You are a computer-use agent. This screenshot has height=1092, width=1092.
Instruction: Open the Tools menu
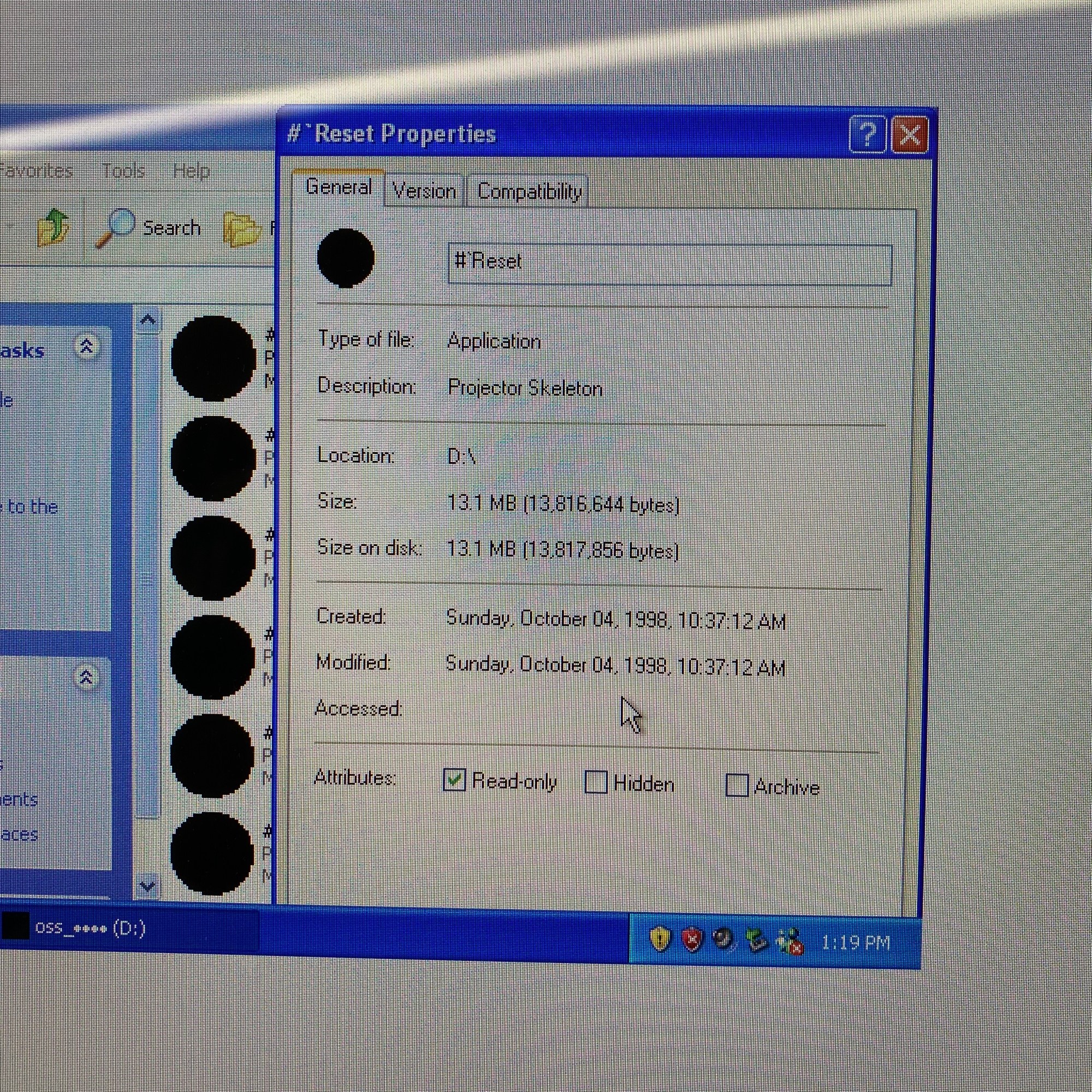coord(124,170)
